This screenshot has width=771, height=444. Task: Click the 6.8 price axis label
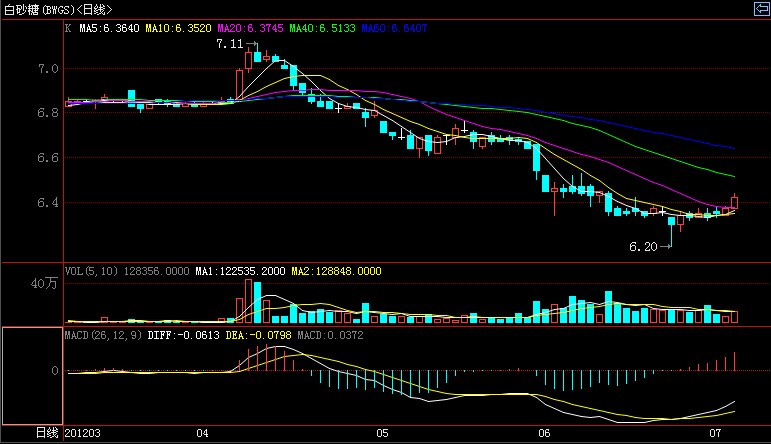coord(48,113)
